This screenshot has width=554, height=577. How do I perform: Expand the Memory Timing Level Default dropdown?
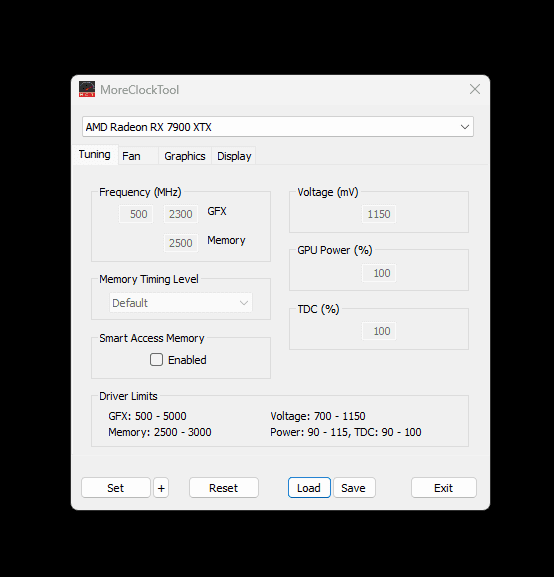tap(181, 303)
